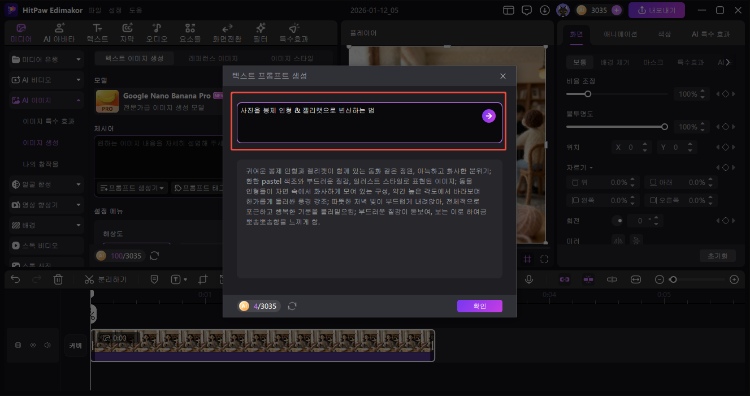The width and height of the screenshot is (750, 396).
Task: Toggle track visibility eye on video track
Action: point(18,345)
